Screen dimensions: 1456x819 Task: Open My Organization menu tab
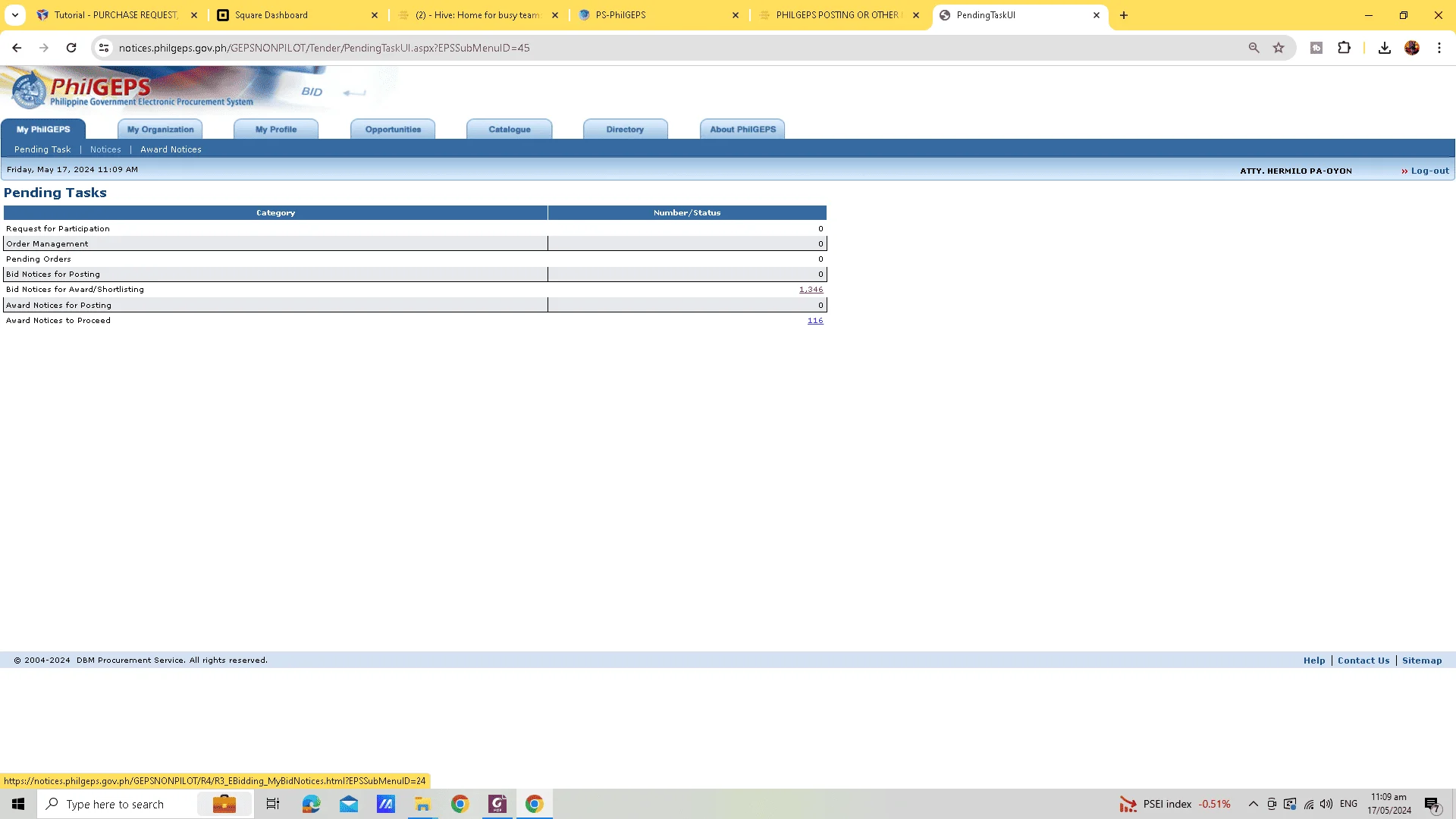tap(160, 129)
